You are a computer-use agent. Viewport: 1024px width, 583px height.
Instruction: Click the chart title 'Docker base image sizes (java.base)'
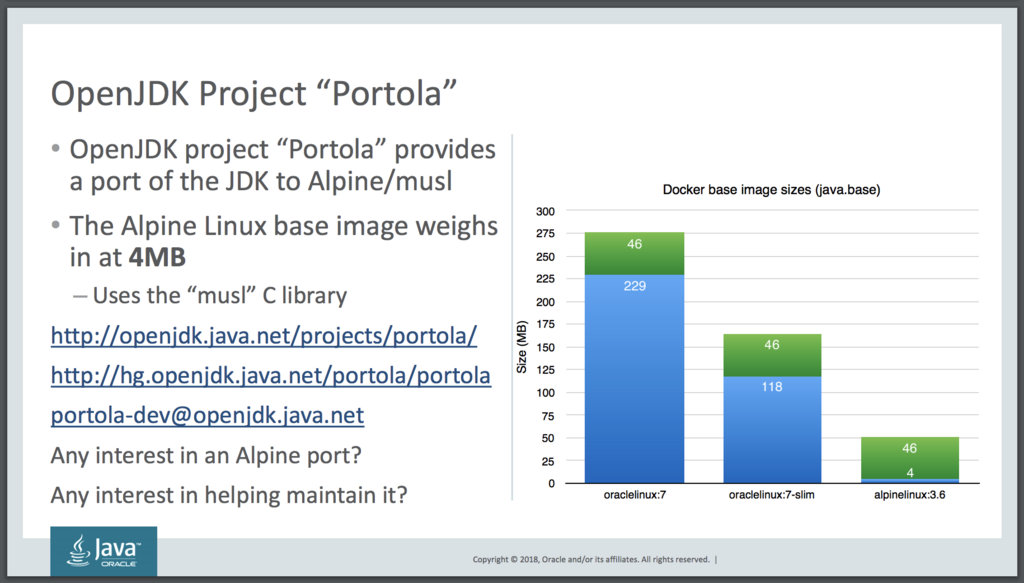[x=771, y=190]
